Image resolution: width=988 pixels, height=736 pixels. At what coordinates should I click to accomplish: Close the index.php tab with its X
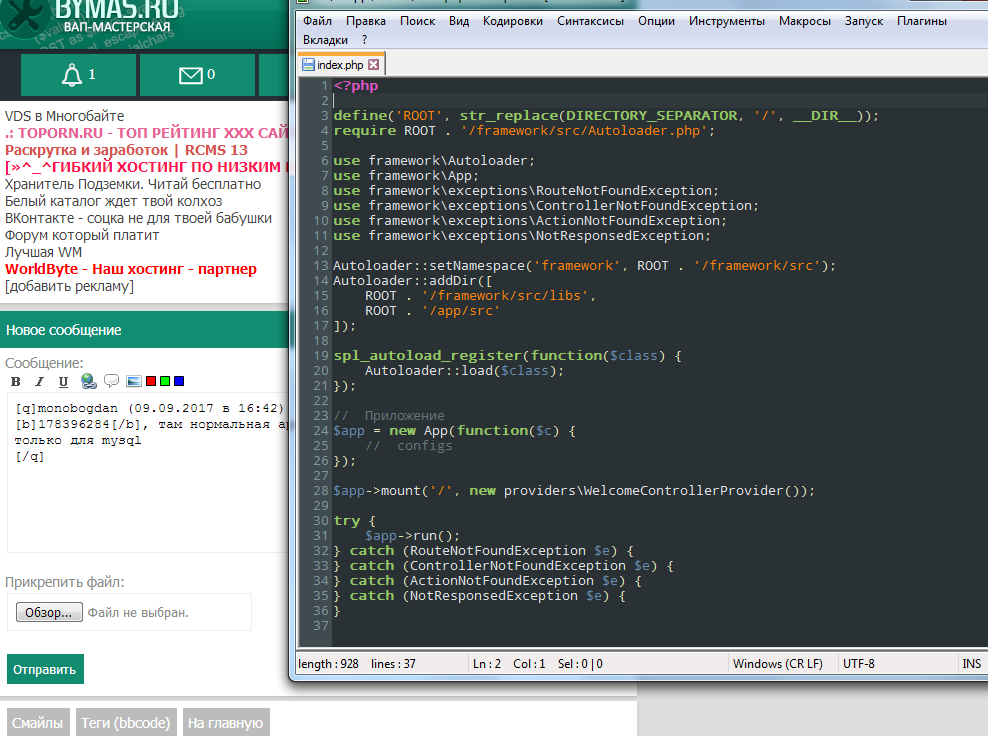click(x=374, y=65)
